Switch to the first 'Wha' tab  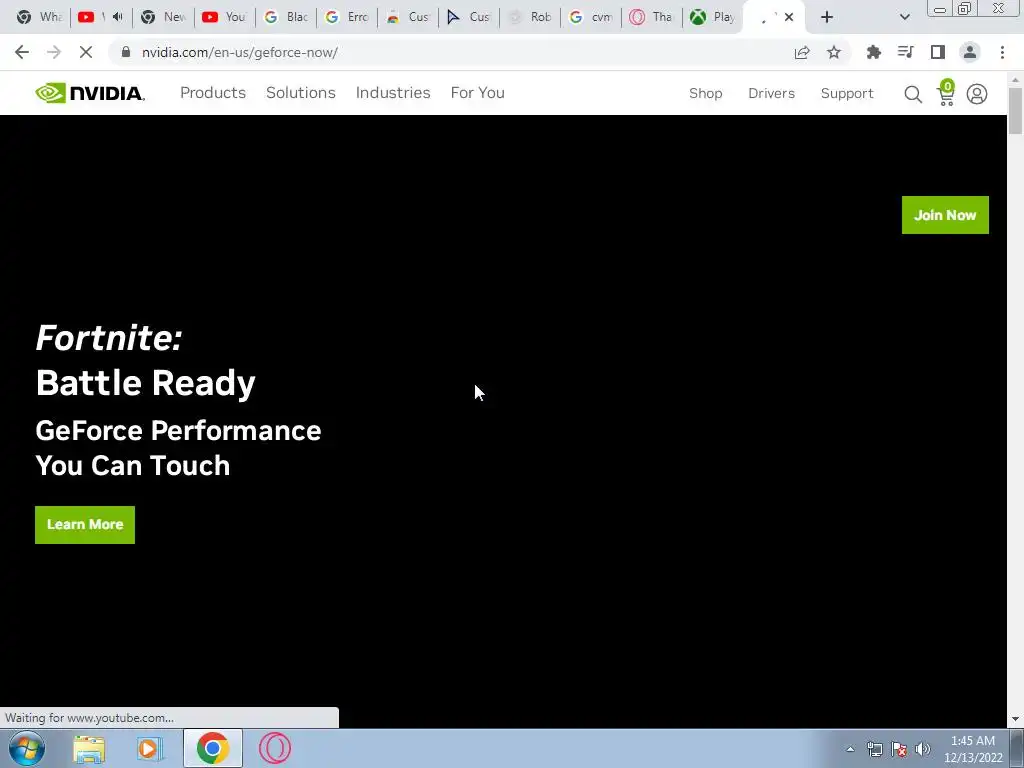click(x=38, y=17)
